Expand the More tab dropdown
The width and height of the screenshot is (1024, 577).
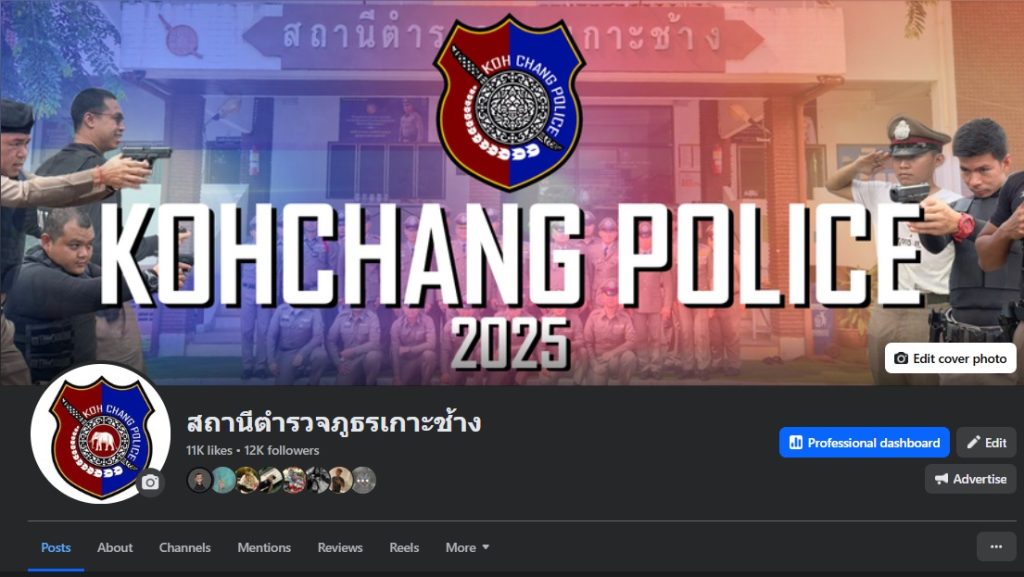click(x=467, y=548)
